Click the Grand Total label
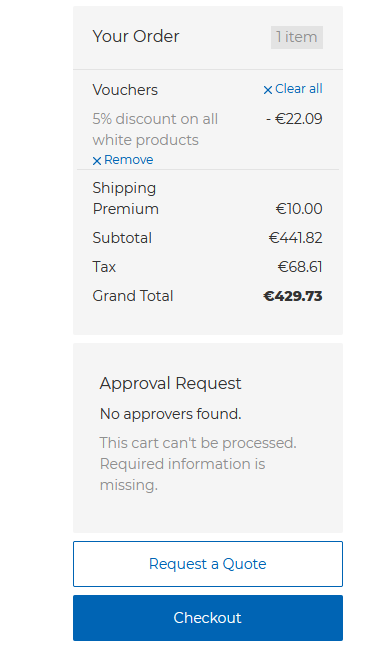The height and width of the screenshot is (656, 374). pos(133,296)
